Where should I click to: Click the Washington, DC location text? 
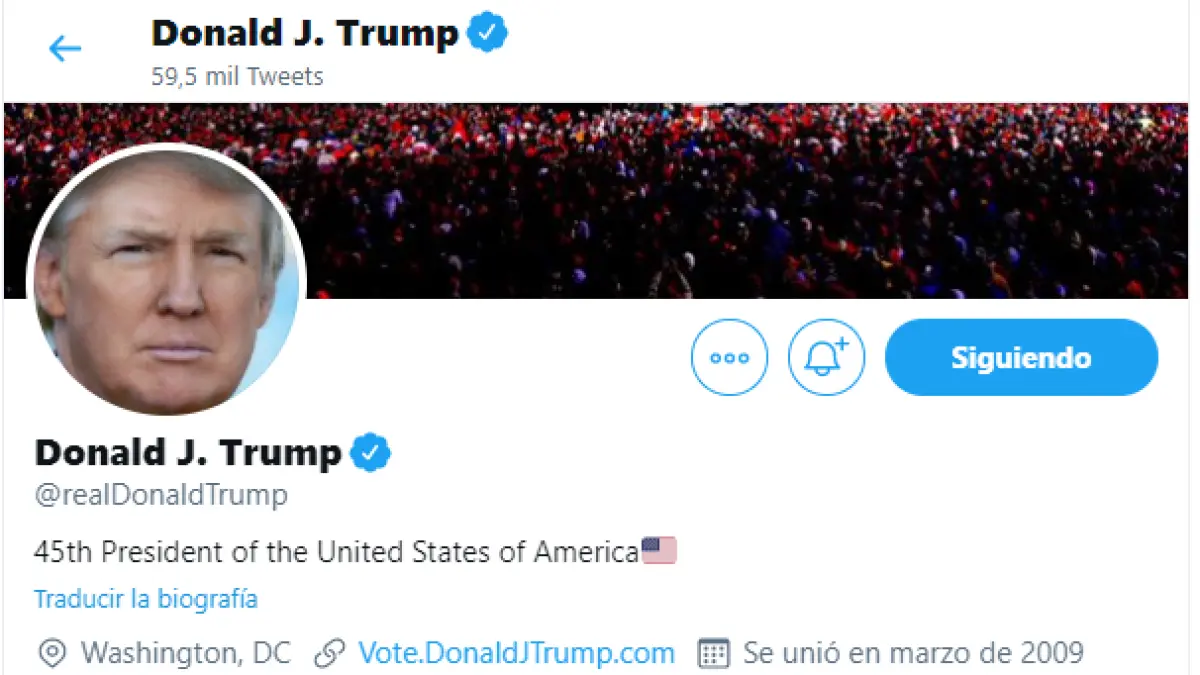click(186, 654)
